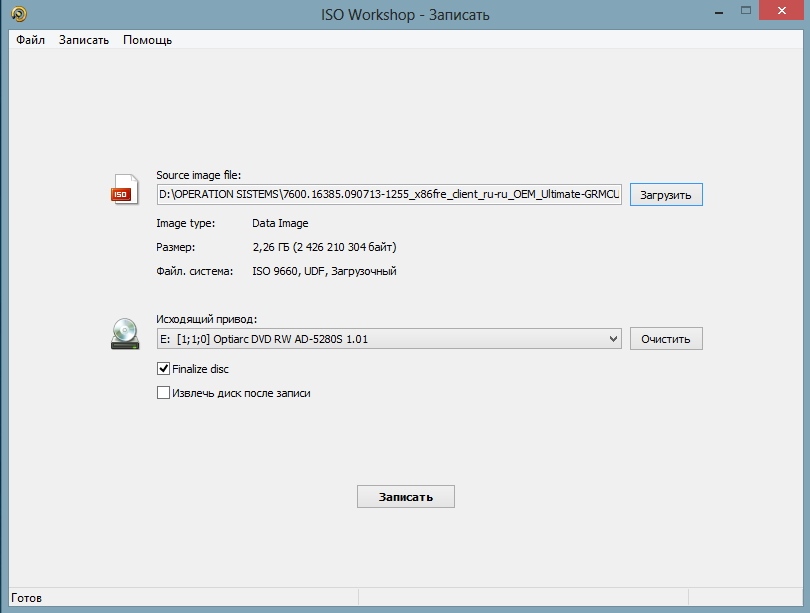Click the Data Image type value

pyautogui.click(x=280, y=223)
